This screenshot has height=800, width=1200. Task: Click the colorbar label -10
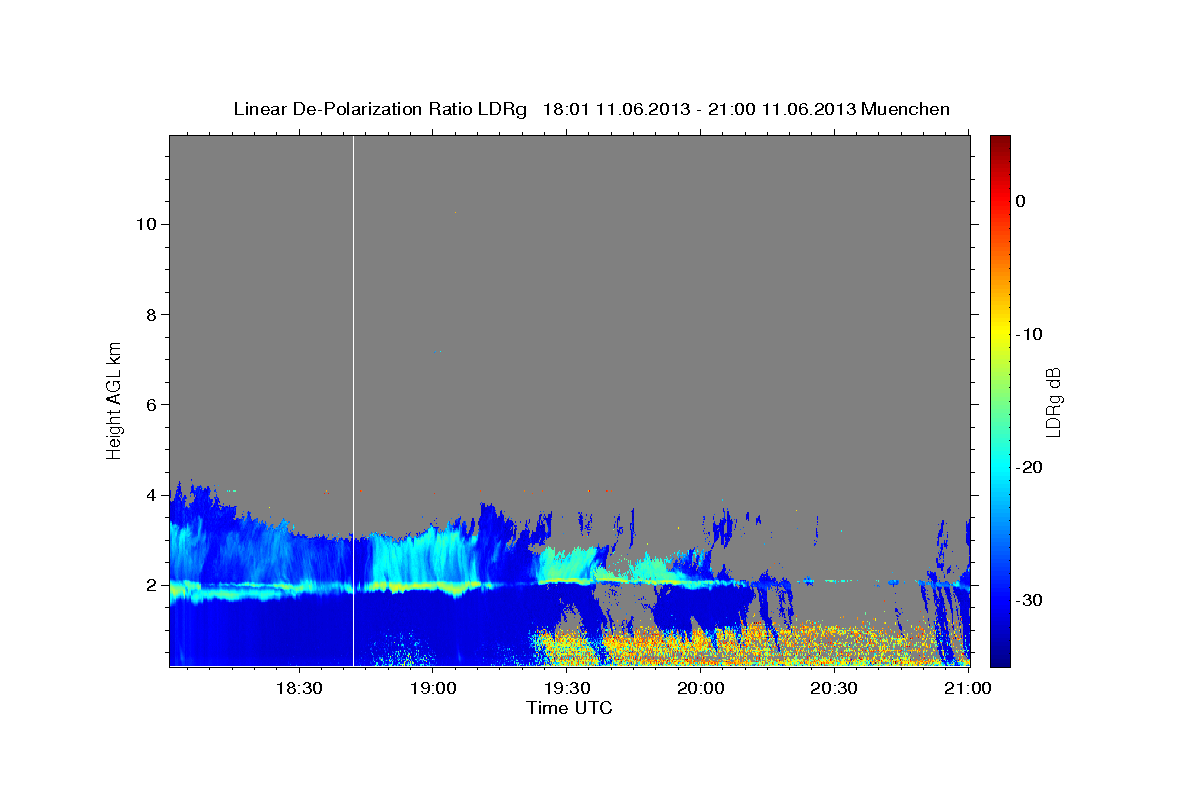tap(1029, 334)
